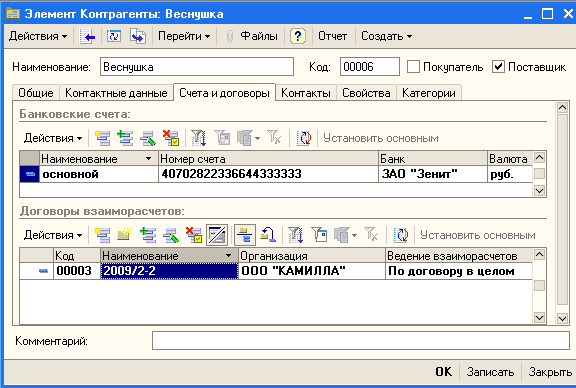The height and width of the screenshot is (388, 576).
Task: Switch to Общие tab
Action: [36, 93]
